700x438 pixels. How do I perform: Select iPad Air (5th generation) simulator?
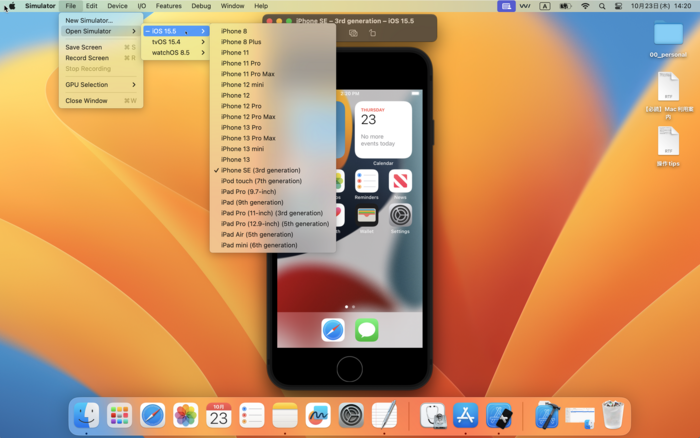[257, 234]
